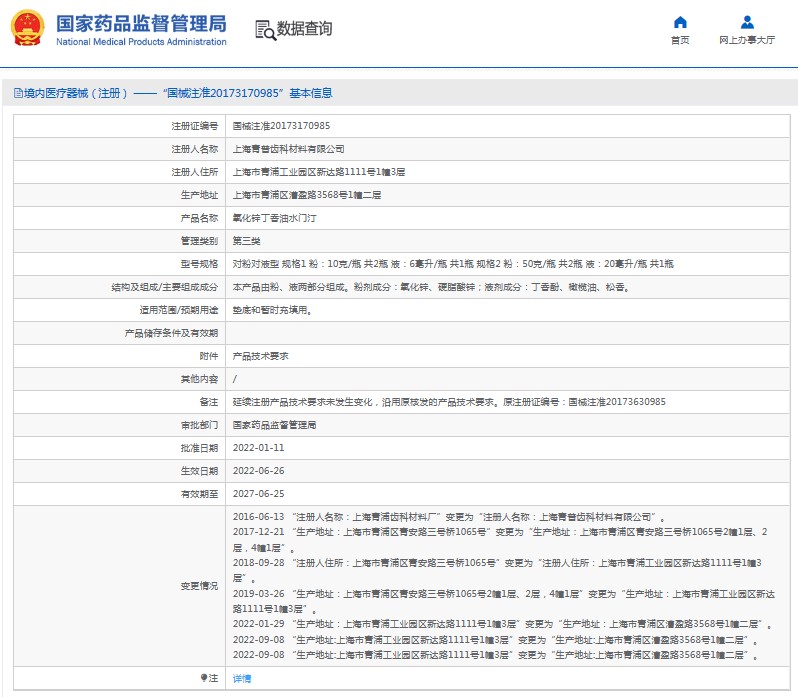This screenshot has height=697, width=798.
Task: Open 网上办事大厅 user icon
Action: (x=747, y=22)
